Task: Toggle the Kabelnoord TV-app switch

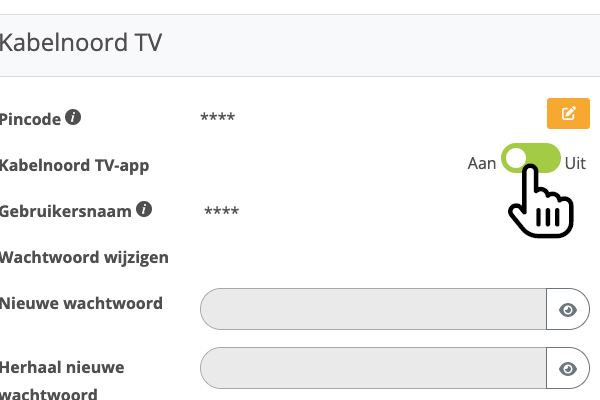Action: click(531, 158)
